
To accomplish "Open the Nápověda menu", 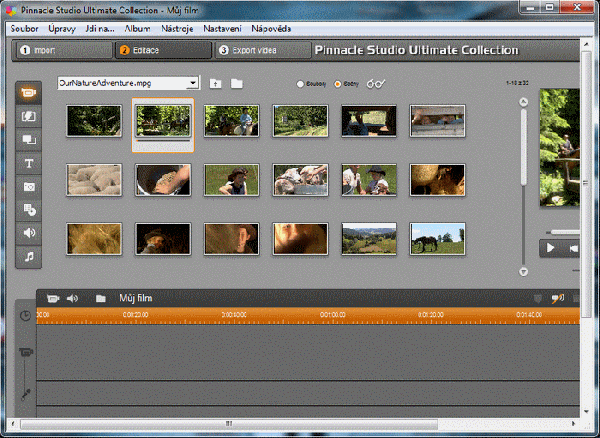I will pos(271,29).
